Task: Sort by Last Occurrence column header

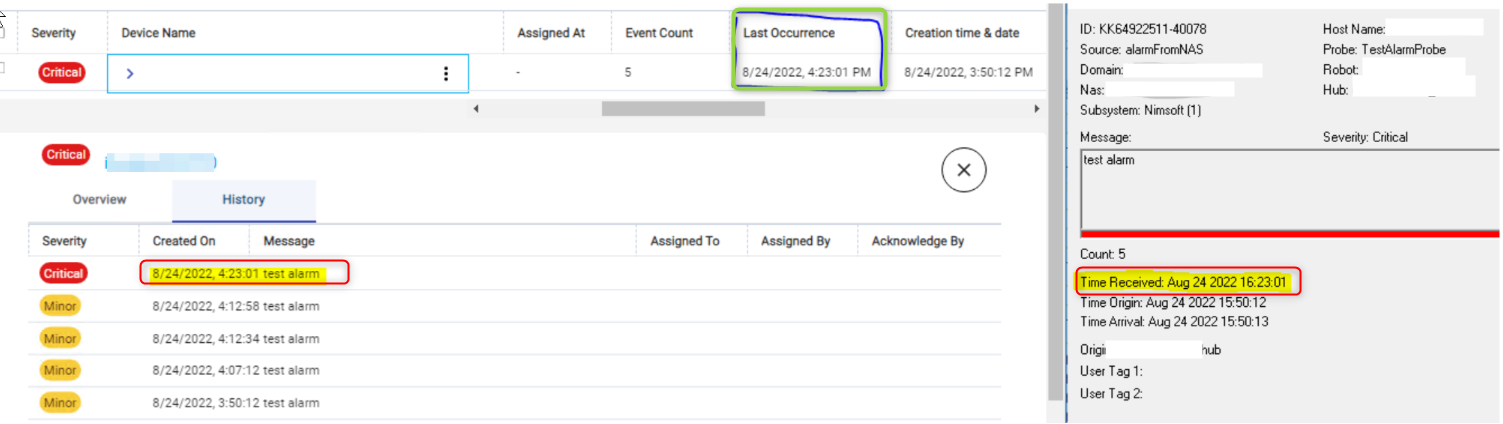Action: (x=789, y=33)
